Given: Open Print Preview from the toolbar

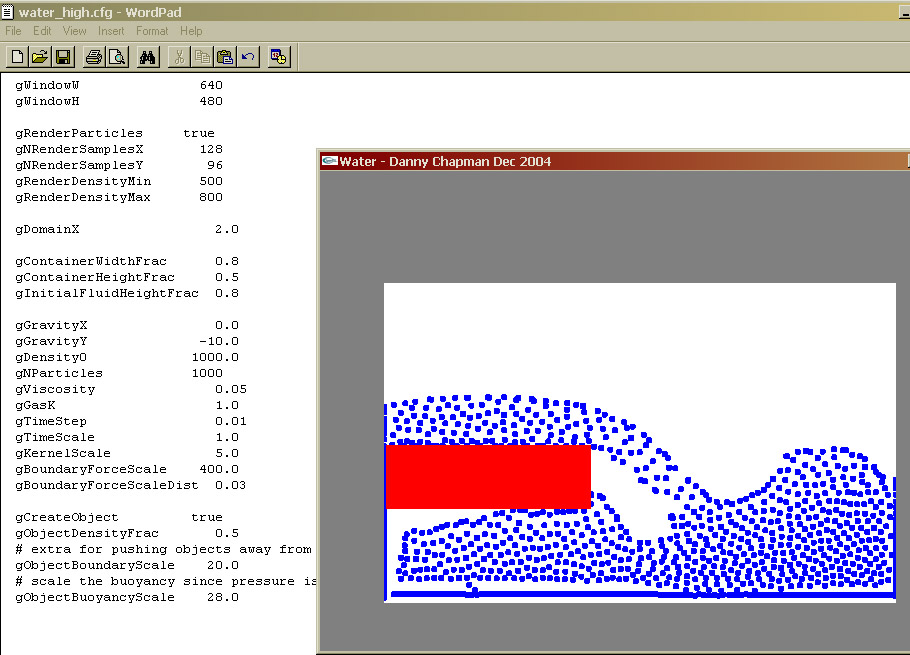Looking at the screenshot, I should pos(117,57).
